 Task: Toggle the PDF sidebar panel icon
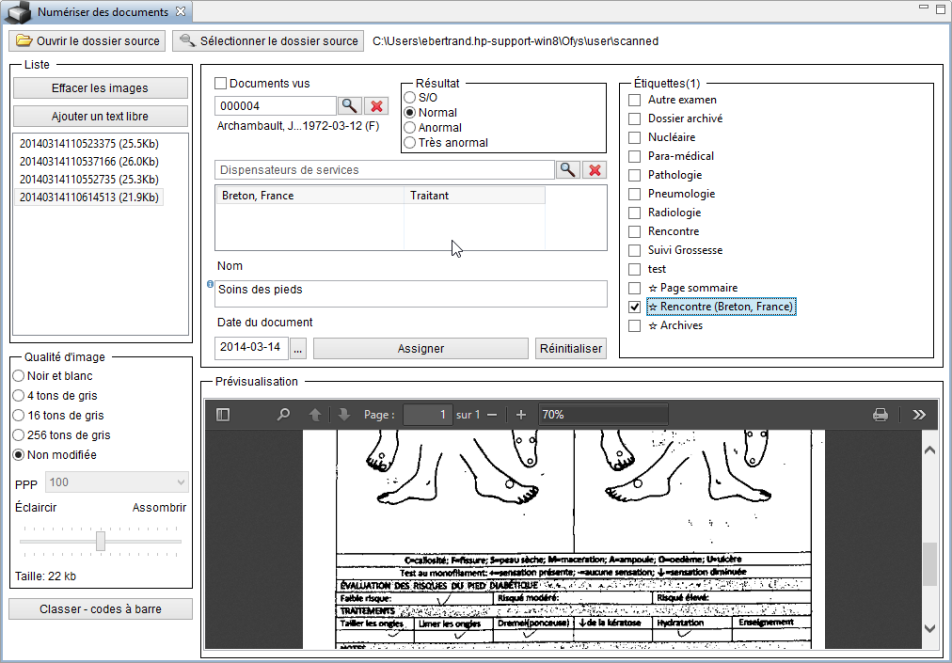[x=223, y=414]
